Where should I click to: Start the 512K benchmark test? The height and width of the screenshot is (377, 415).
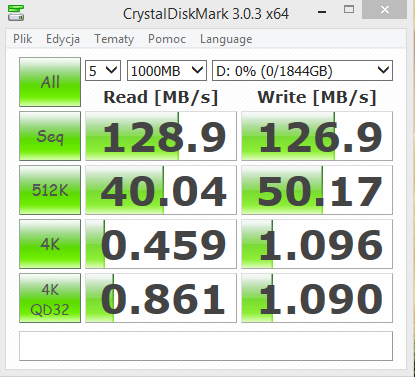50,190
